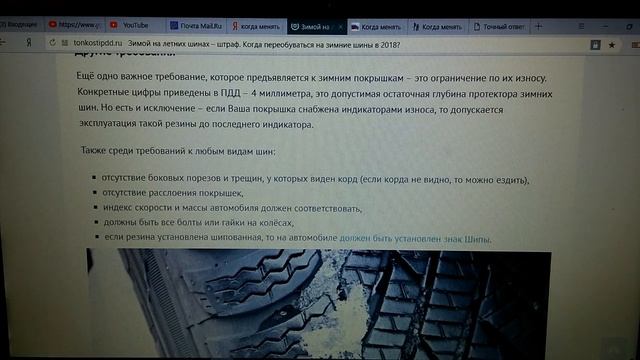640x360 pixels.
Task: Click the winter tire tread image
Action: point(318,304)
